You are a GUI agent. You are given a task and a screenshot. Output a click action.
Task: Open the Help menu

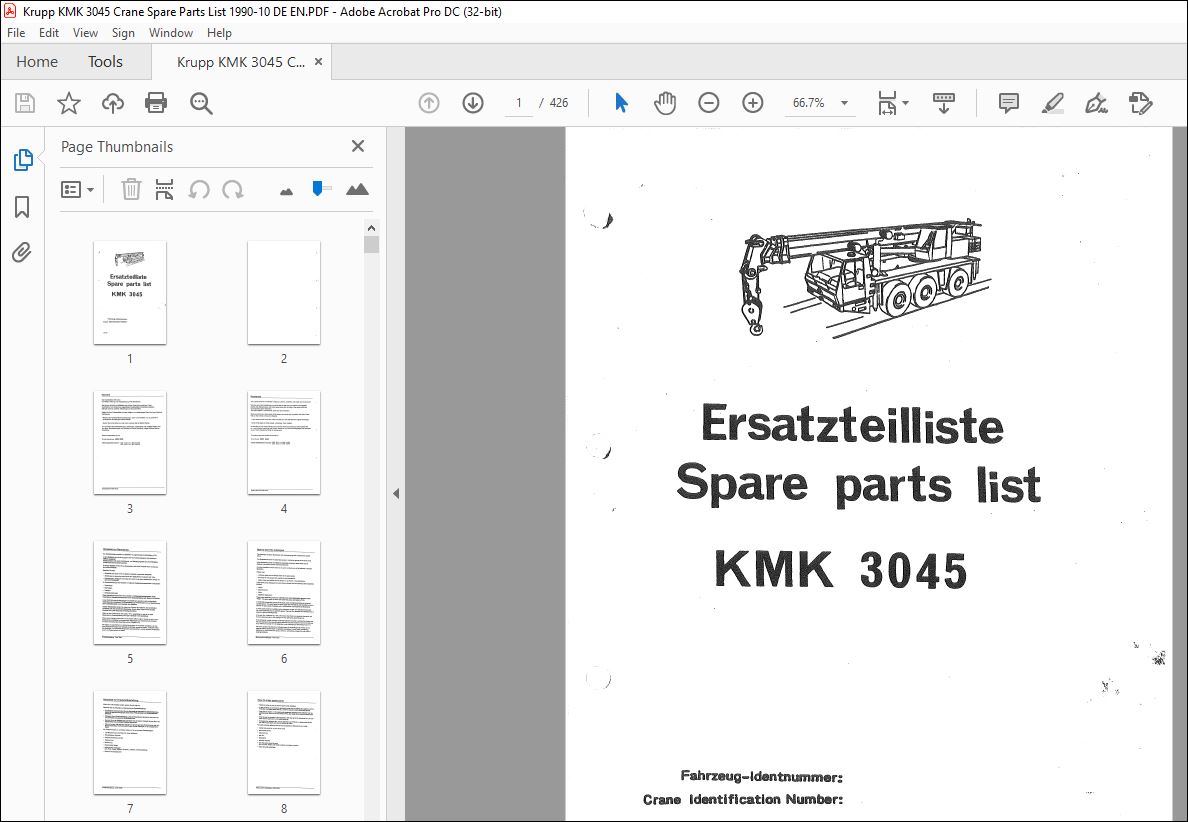pos(219,33)
